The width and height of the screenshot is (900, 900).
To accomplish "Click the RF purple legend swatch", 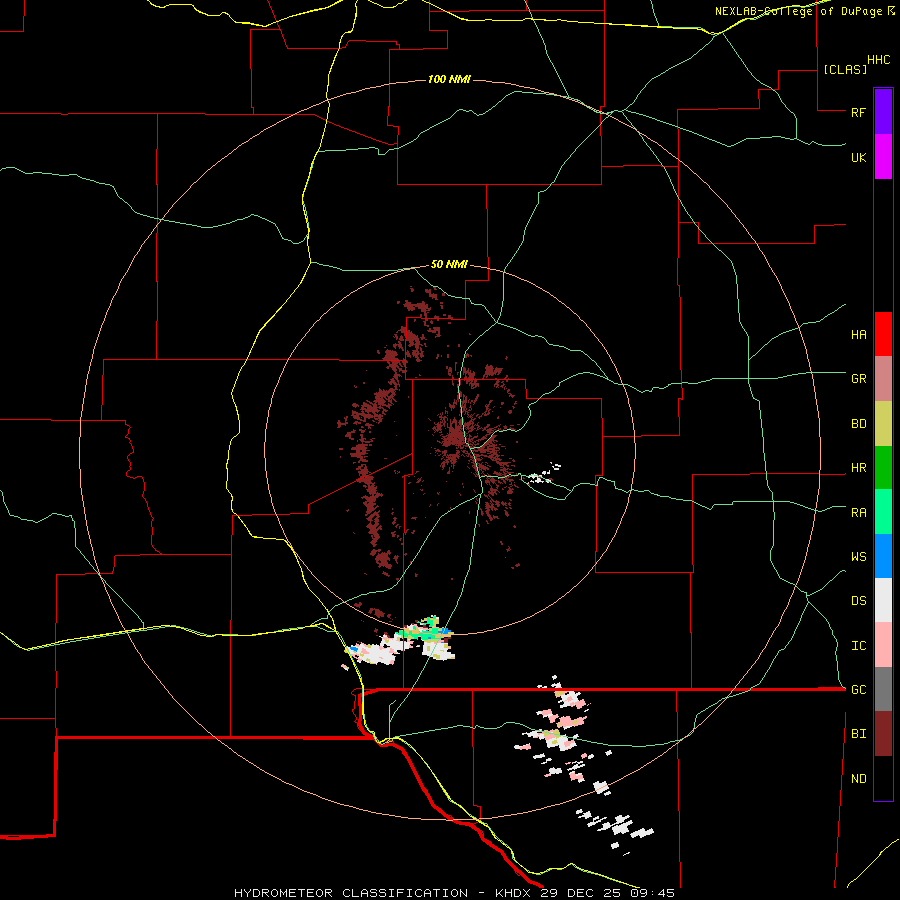I will (883, 112).
